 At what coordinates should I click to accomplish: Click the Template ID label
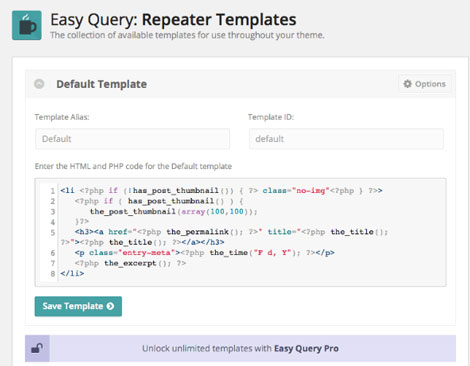[x=271, y=117]
